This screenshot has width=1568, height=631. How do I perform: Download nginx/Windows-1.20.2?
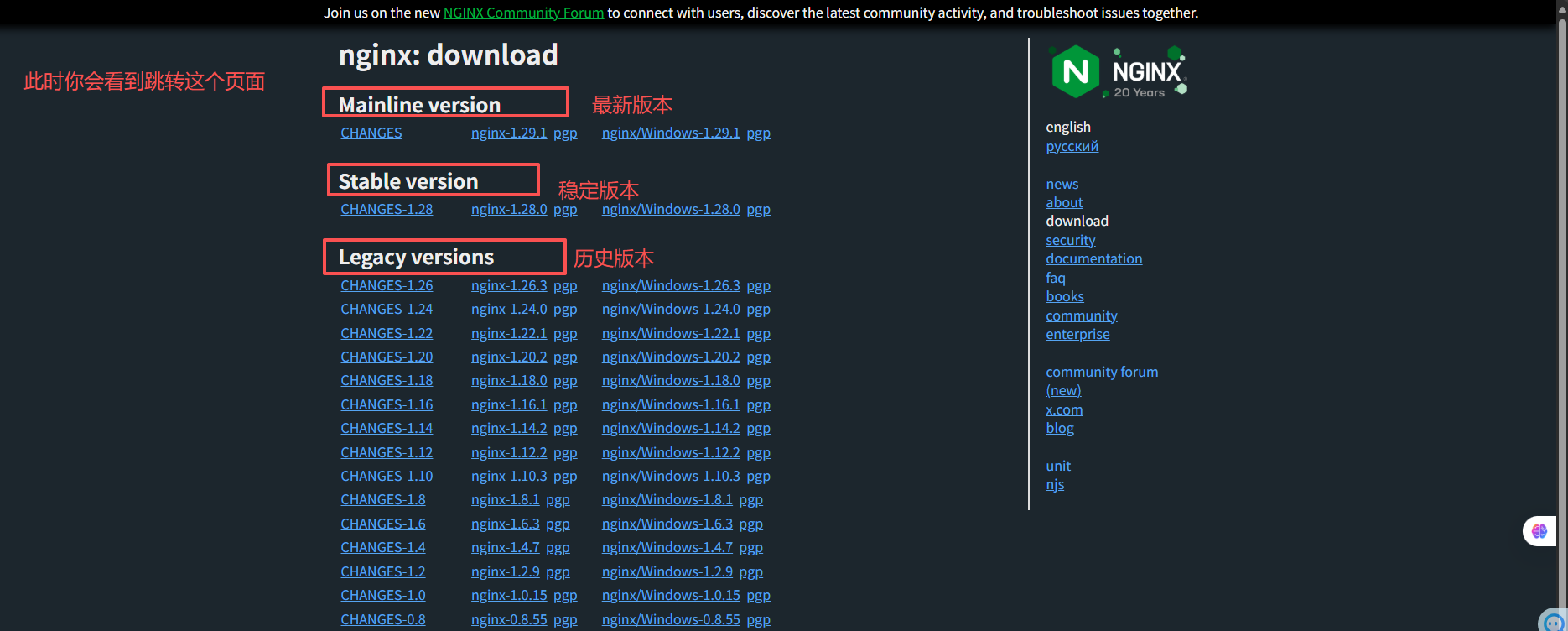tap(671, 357)
